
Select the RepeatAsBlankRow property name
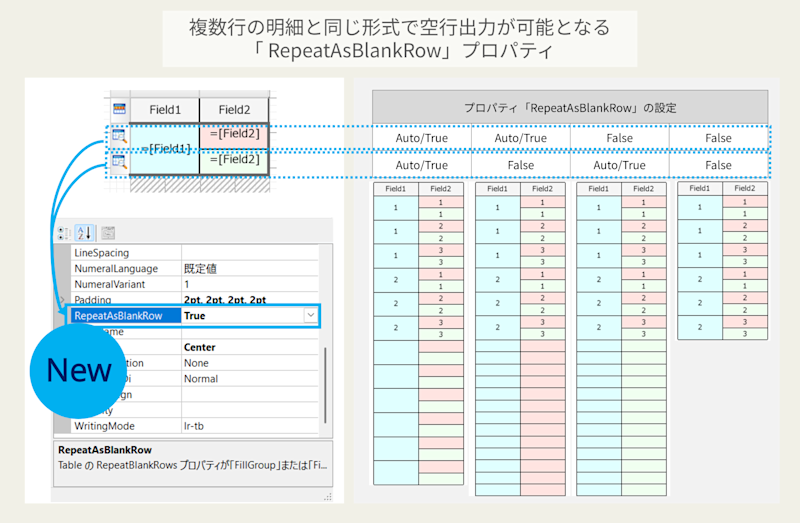click(x=126, y=316)
